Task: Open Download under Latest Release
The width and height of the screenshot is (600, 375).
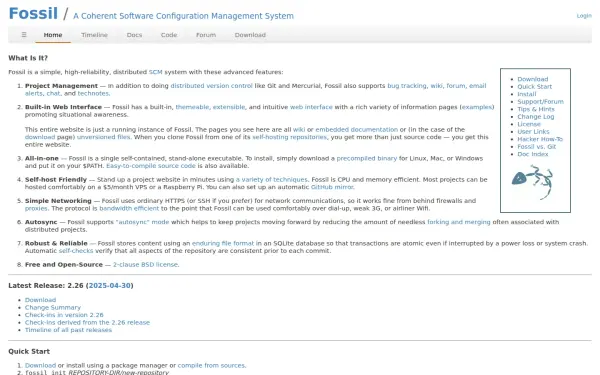Action: 40,300
